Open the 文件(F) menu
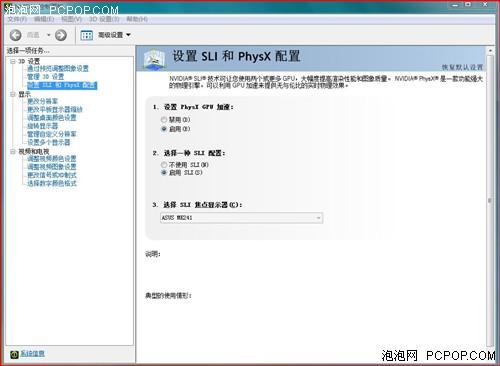 (x=17, y=19)
